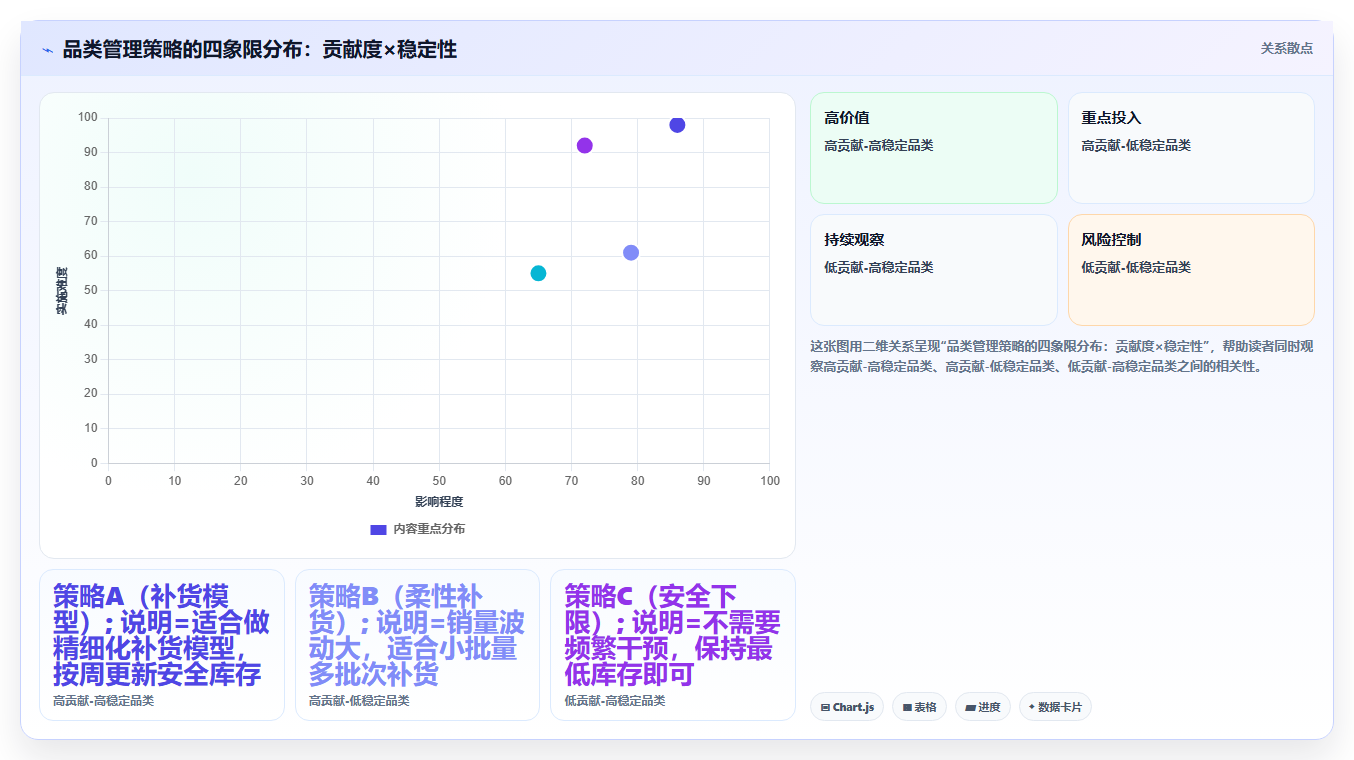Select the light-blue data point near 61
The width and height of the screenshot is (1354, 760).
coord(631,253)
